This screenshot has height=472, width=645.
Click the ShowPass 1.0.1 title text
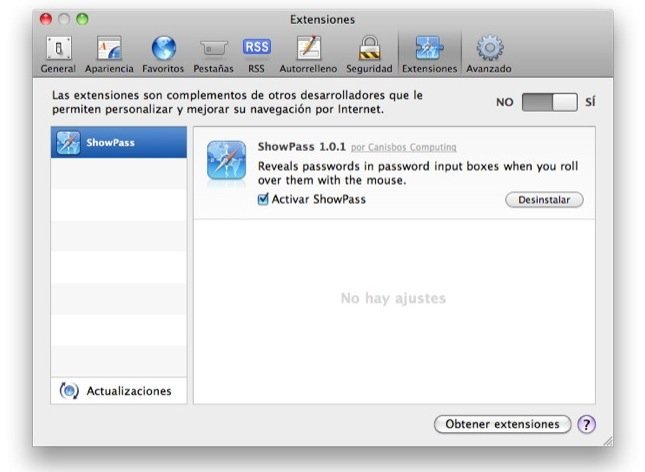pyautogui.click(x=302, y=147)
